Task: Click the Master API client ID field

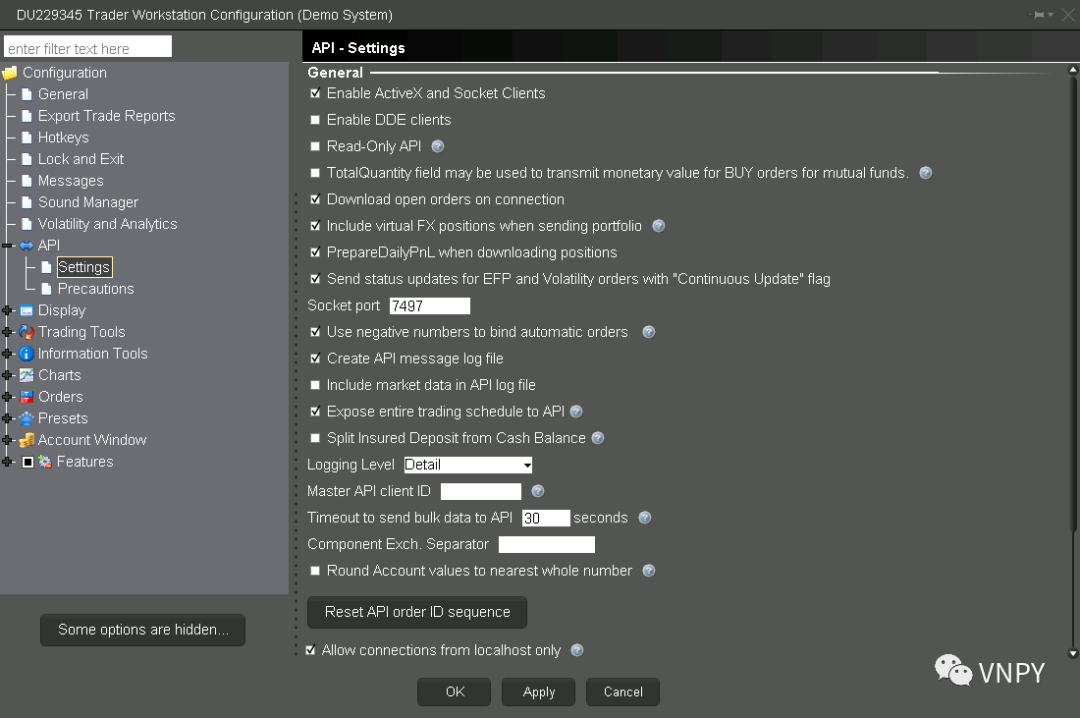Action: tap(481, 491)
